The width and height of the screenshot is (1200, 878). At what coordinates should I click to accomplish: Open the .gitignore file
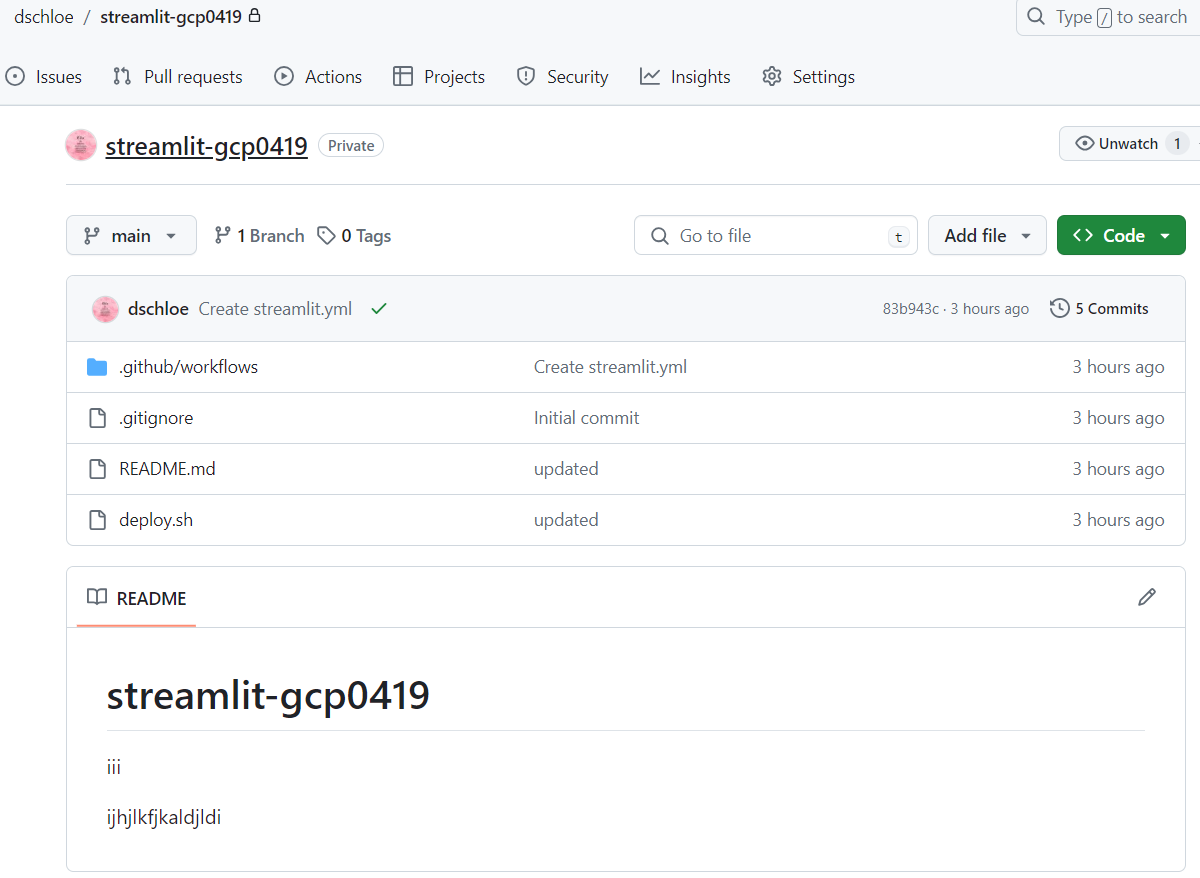[x=156, y=418]
